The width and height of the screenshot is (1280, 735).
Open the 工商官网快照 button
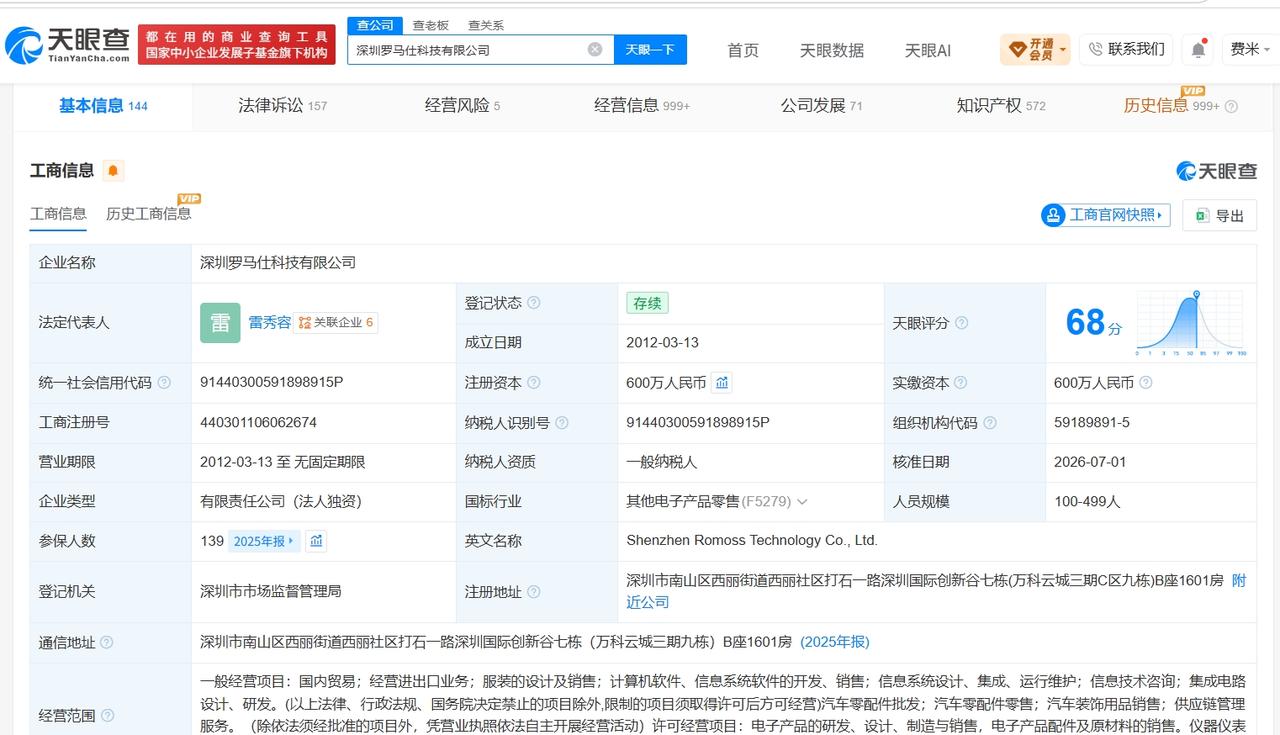(x=1105, y=215)
